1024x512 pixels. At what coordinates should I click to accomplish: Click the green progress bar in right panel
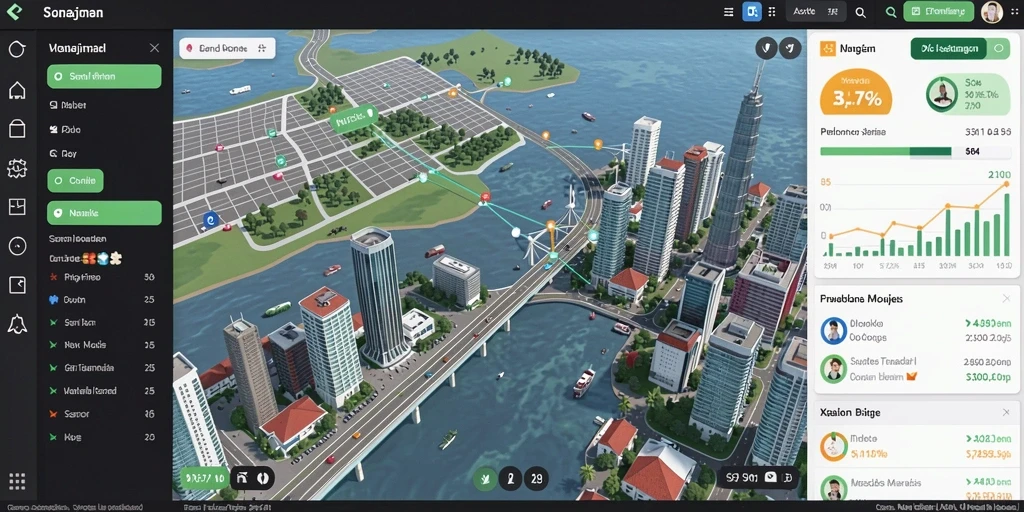886,152
